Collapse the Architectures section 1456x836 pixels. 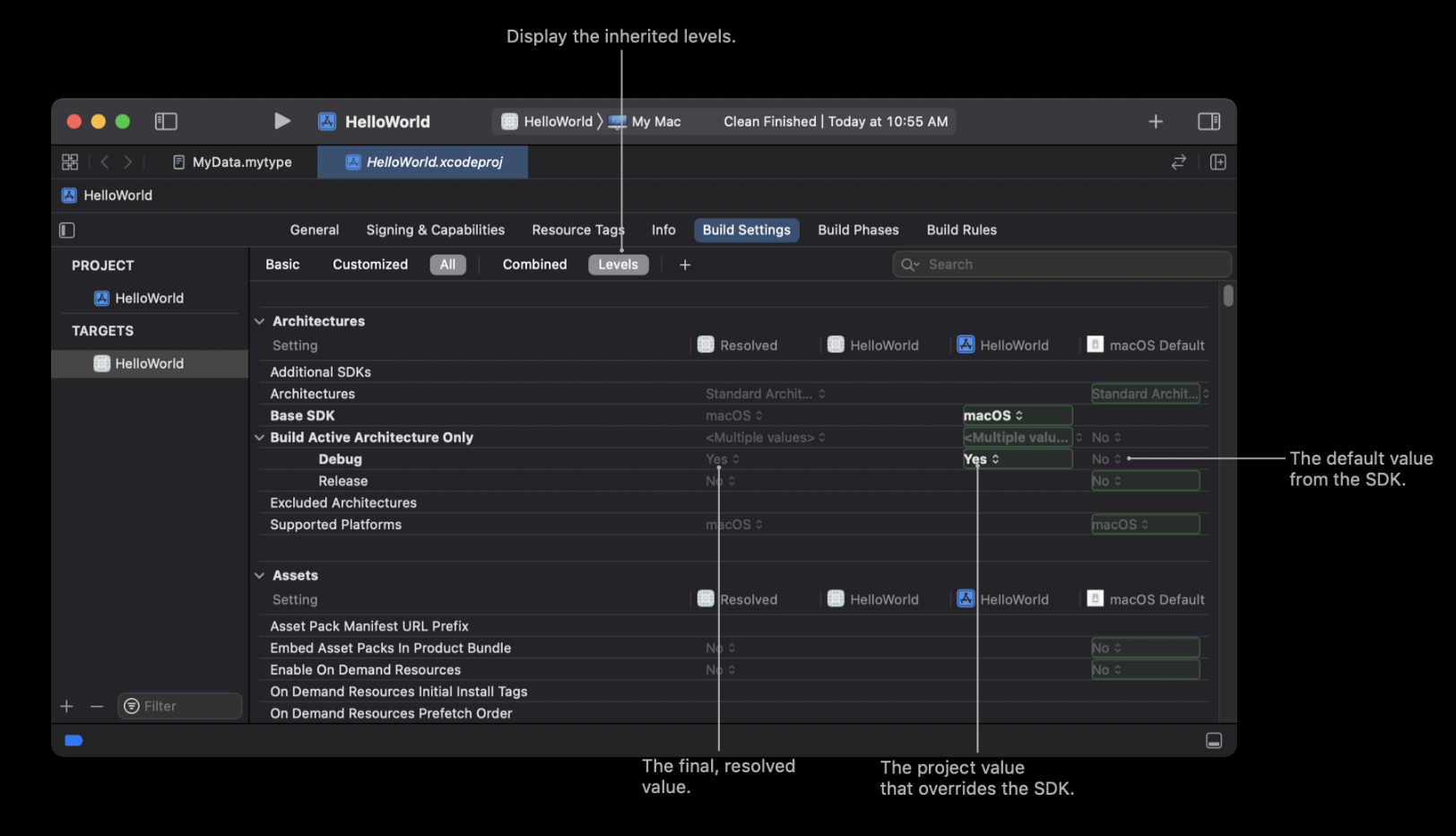[x=259, y=321]
